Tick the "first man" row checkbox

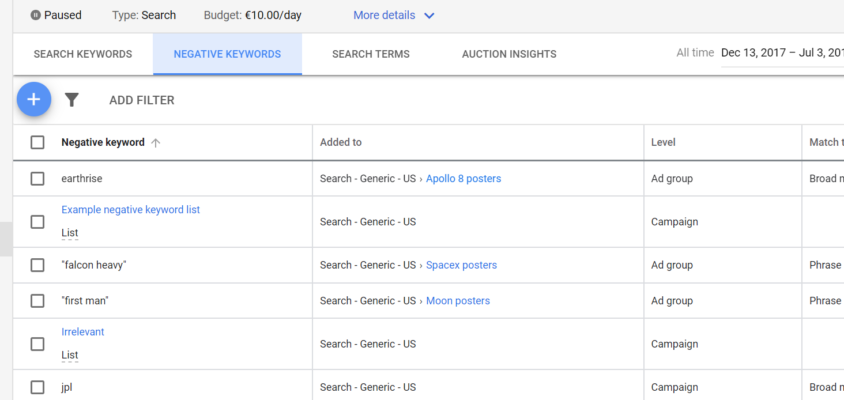pyautogui.click(x=37, y=301)
